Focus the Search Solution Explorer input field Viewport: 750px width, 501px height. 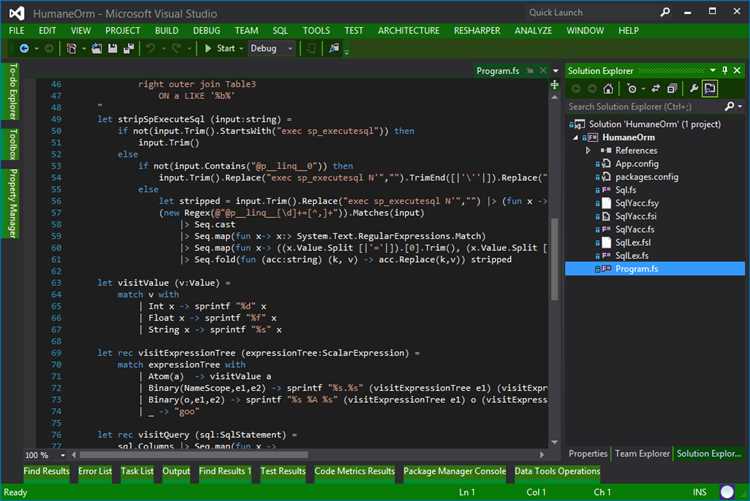tap(645, 106)
